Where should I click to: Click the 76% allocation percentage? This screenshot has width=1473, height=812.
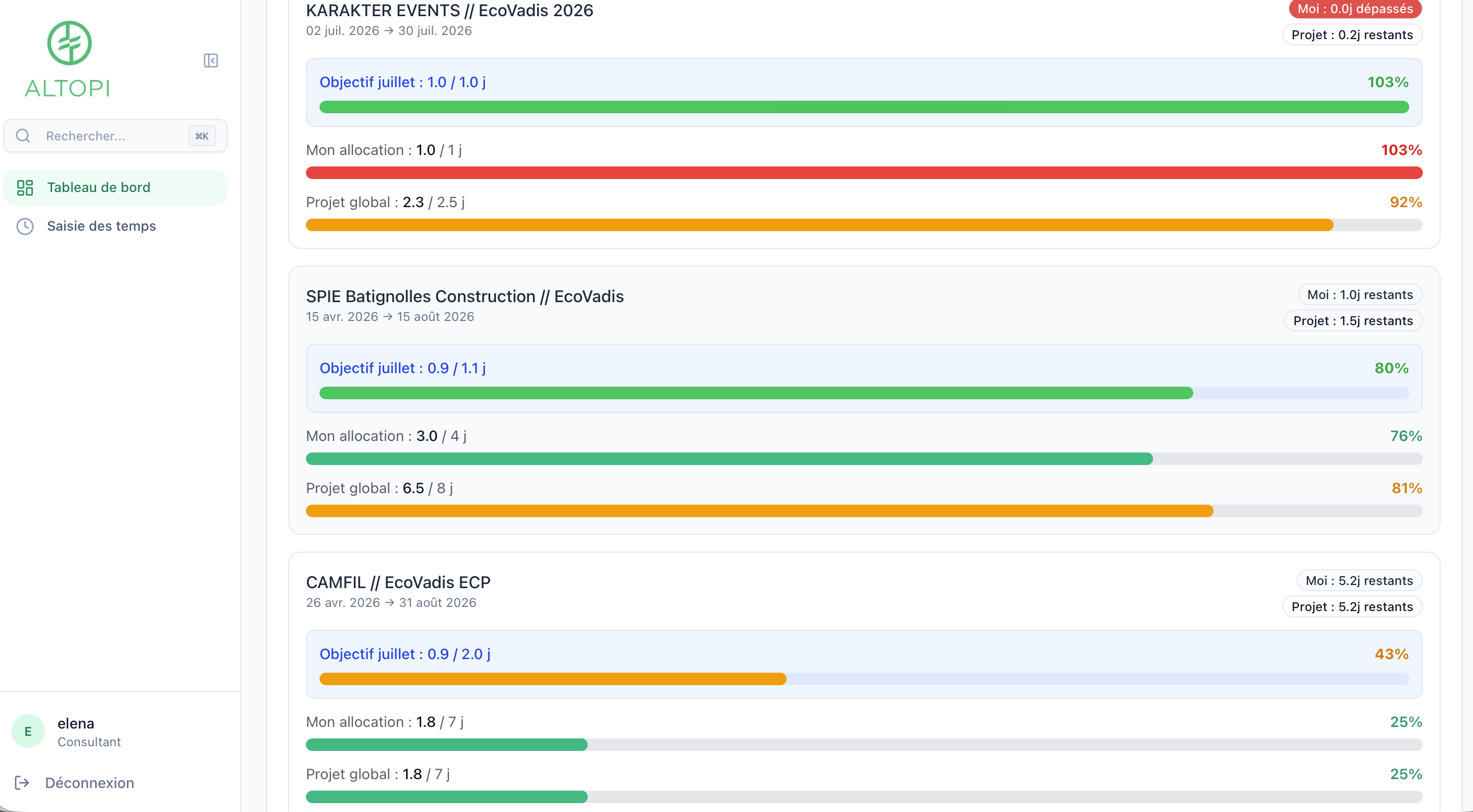click(x=1406, y=436)
